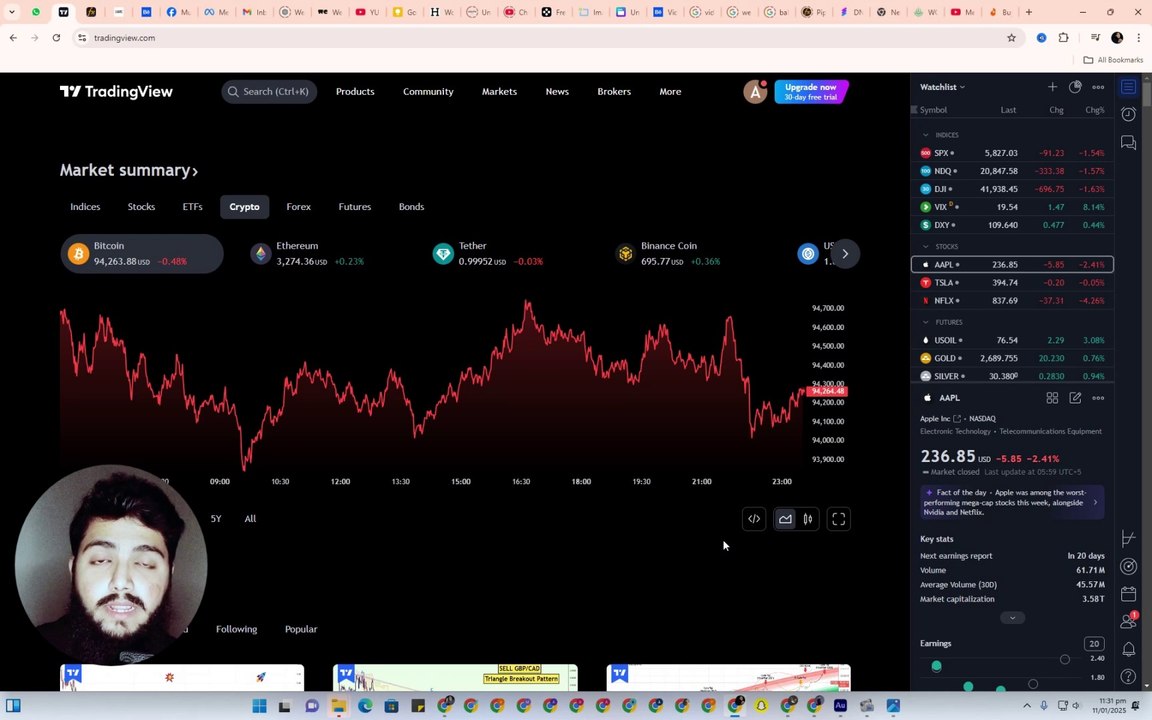Open the Calendar icon in sidebar
1152x720 pixels.
(x=1128, y=594)
